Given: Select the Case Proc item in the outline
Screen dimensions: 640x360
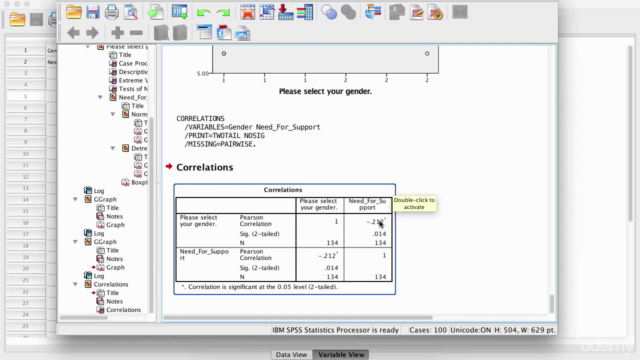Looking at the screenshot, I should (x=128, y=63).
